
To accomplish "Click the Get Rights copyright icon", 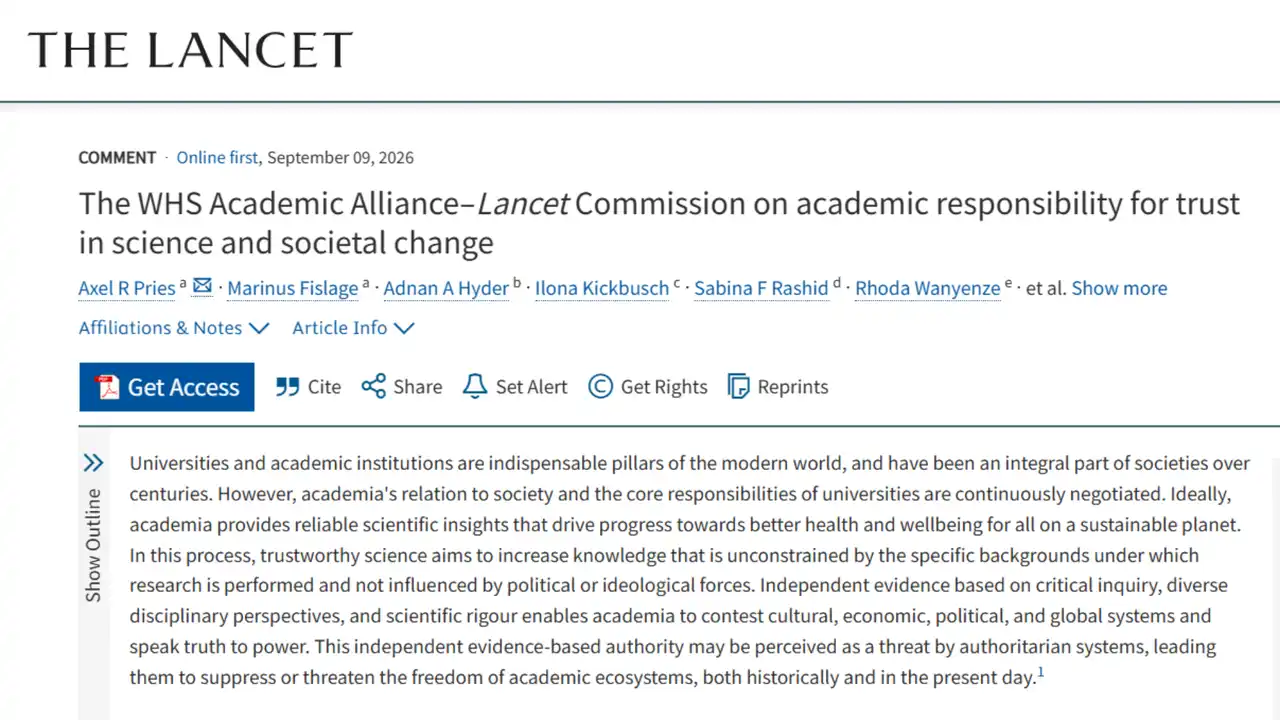I will [600, 387].
